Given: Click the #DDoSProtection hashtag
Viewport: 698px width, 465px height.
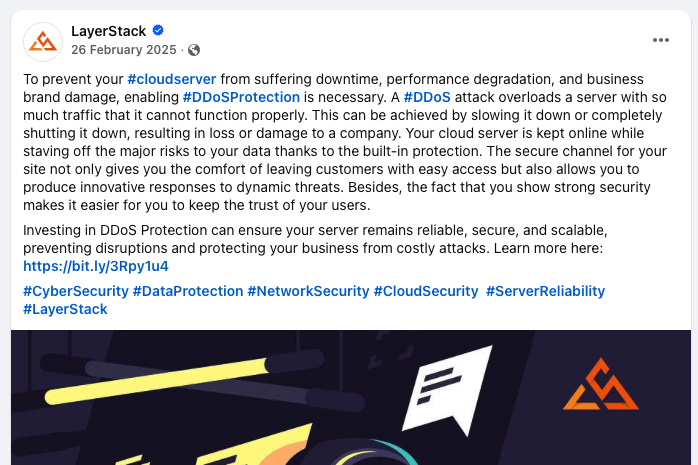Looking at the screenshot, I should (x=241, y=97).
